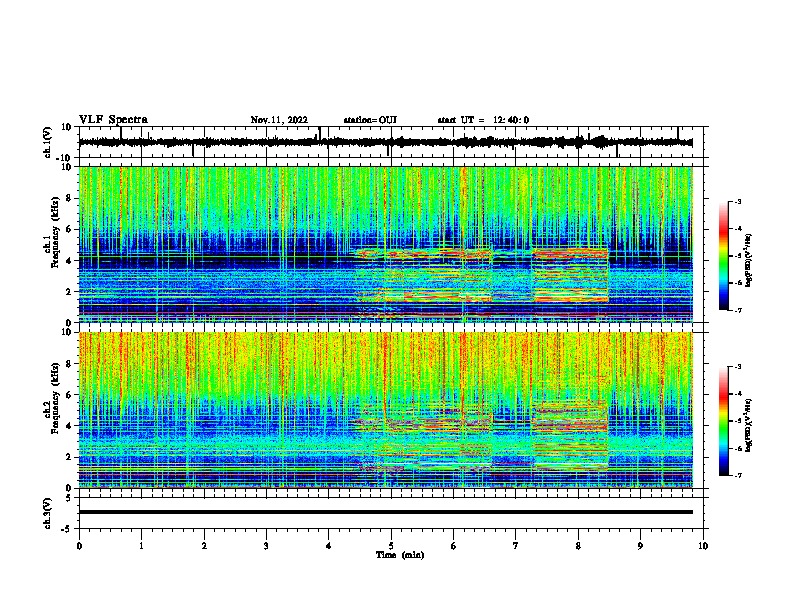Viewport: 792px width, 612px height.
Task: Click time axis tick label "1"
Action: [141, 546]
